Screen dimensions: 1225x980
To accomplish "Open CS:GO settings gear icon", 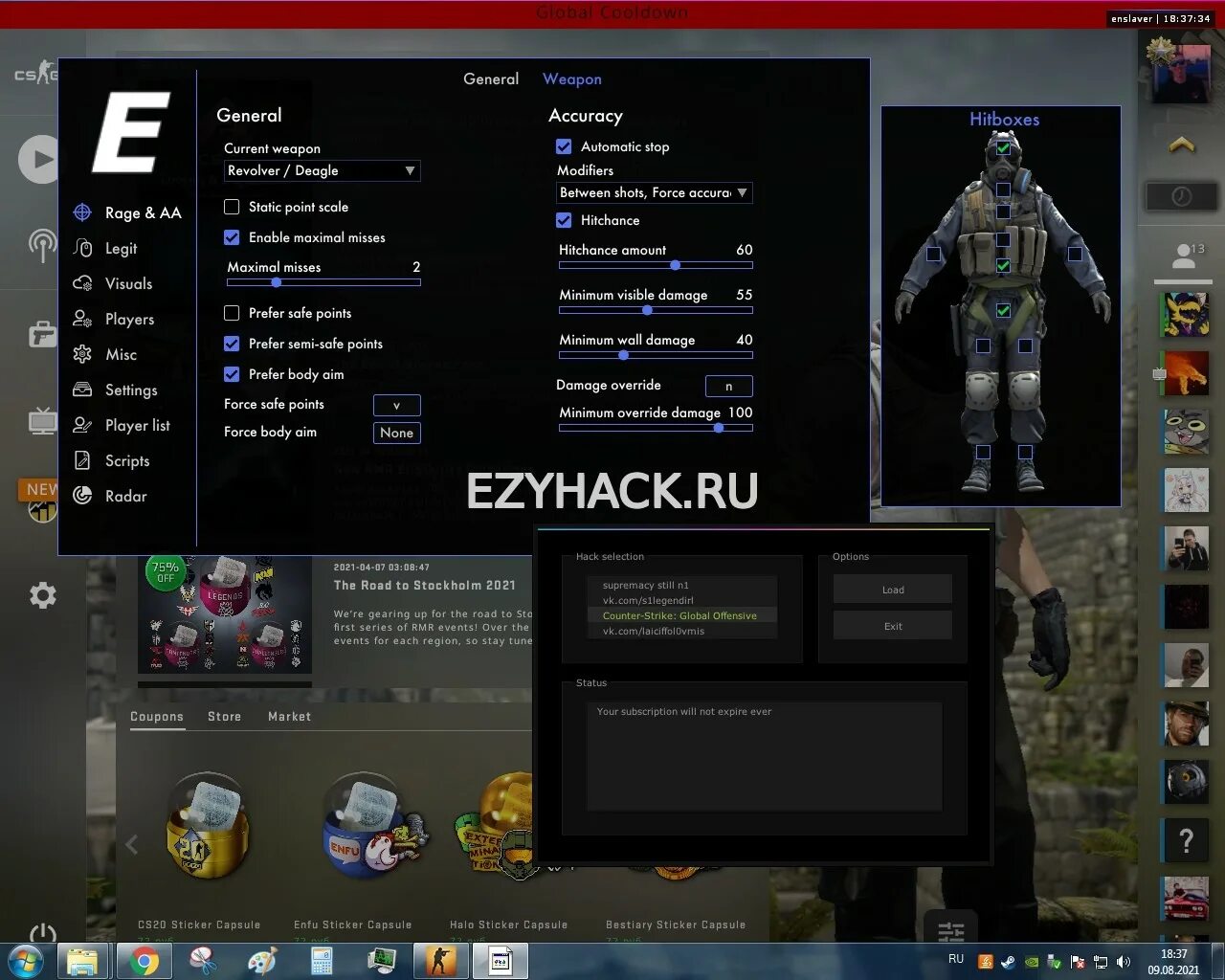I will coord(42,595).
